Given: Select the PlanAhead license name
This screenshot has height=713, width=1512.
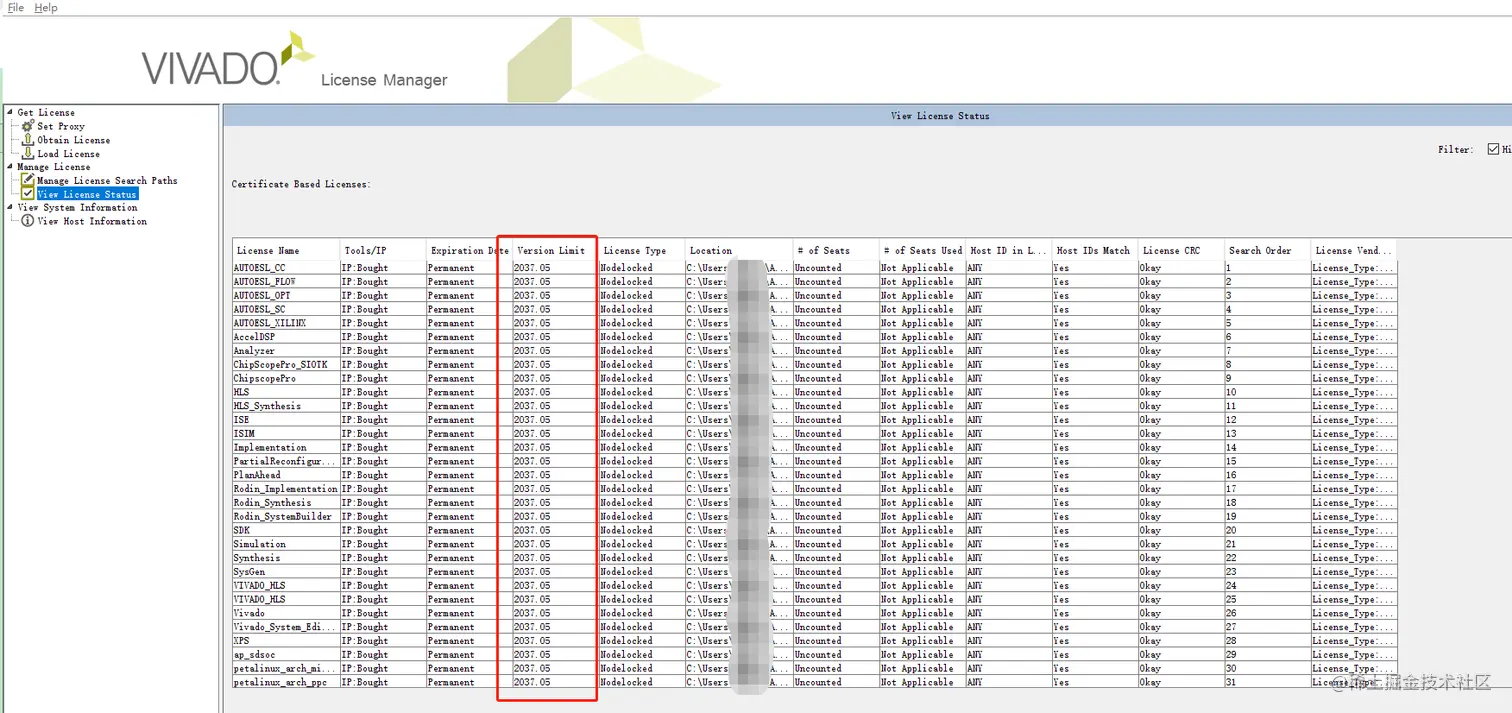Looking at the screenshot, I should tap(256, 475).
